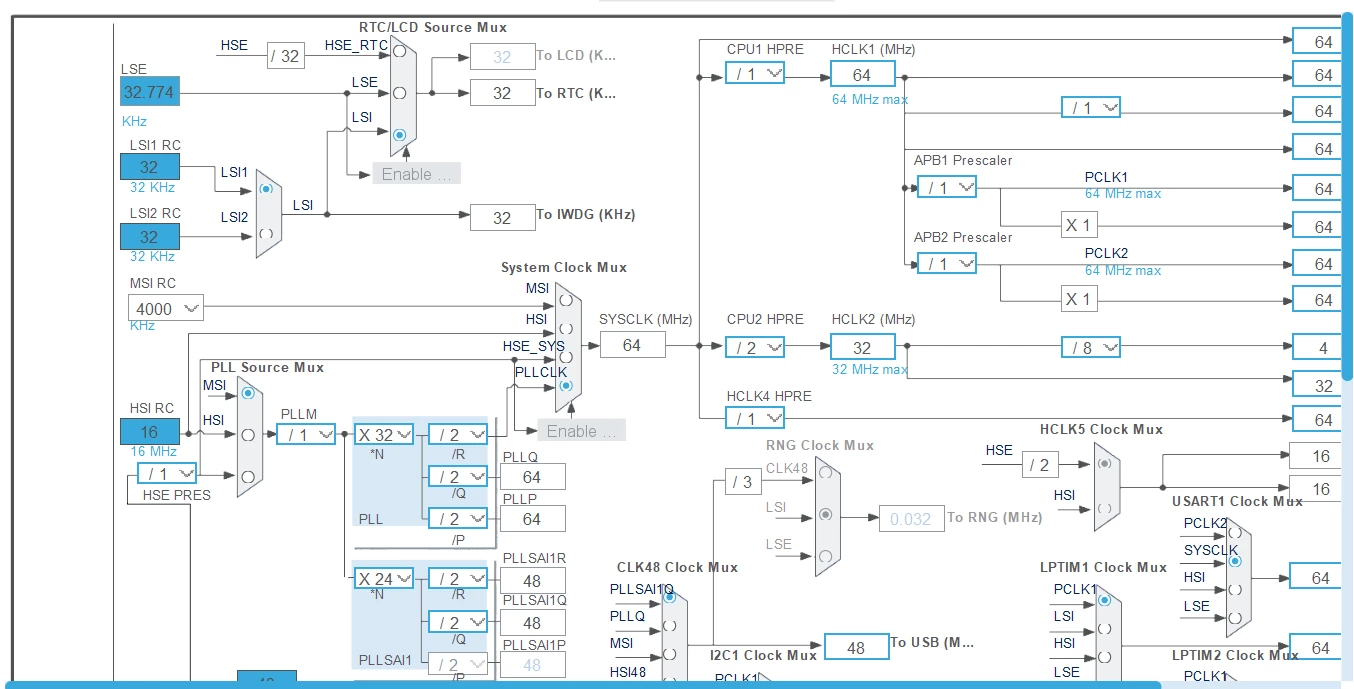The height and width of the screenshot is (689, 1354).
Task: Choose LSI1 as the LSI source
Action: coord(265,187)
